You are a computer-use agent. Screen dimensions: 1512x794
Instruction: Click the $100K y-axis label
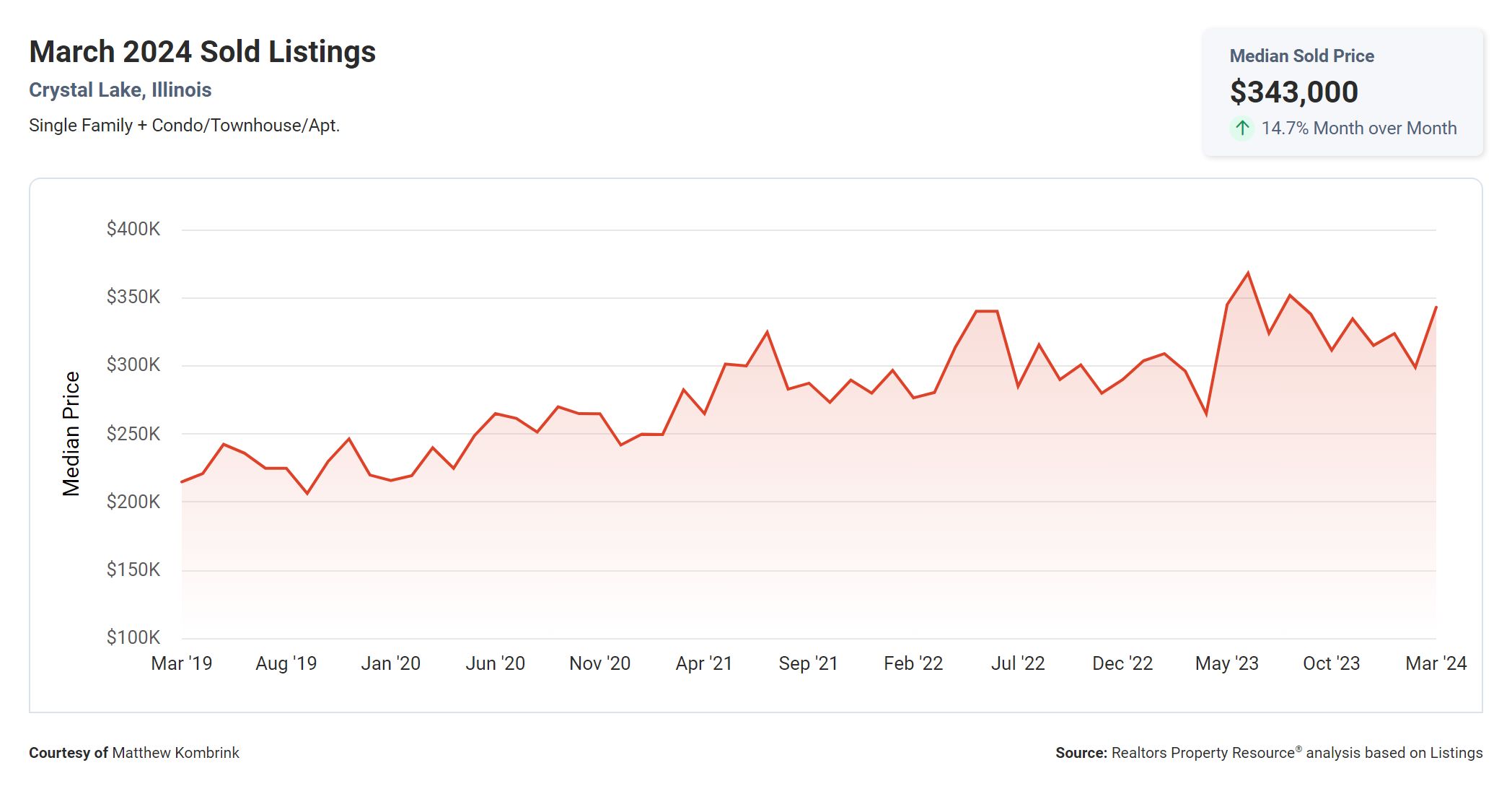[133, 637]
